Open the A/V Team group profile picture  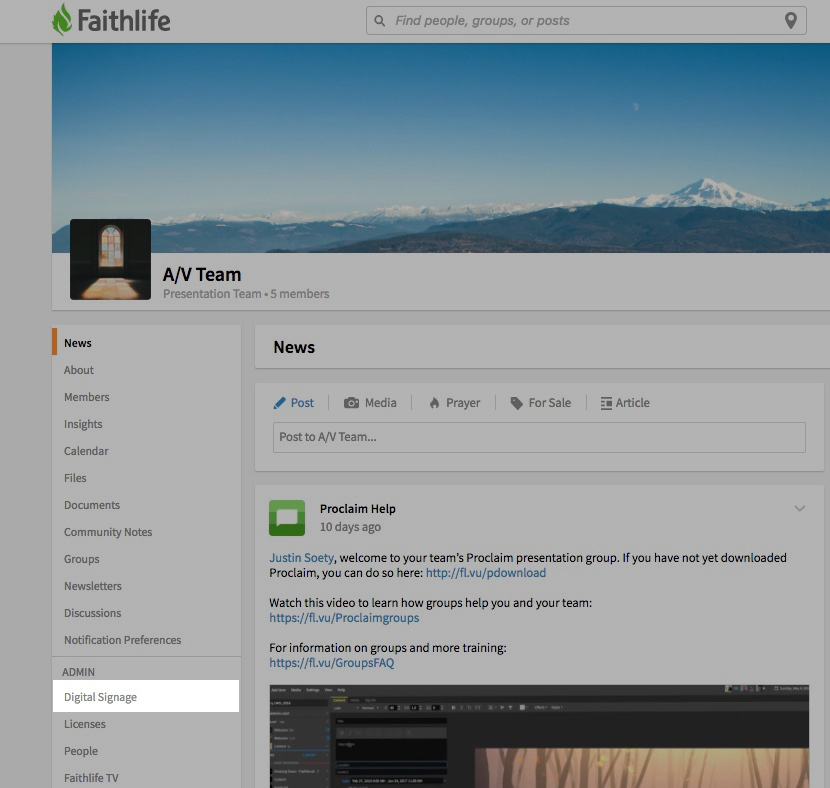point(110,259)
